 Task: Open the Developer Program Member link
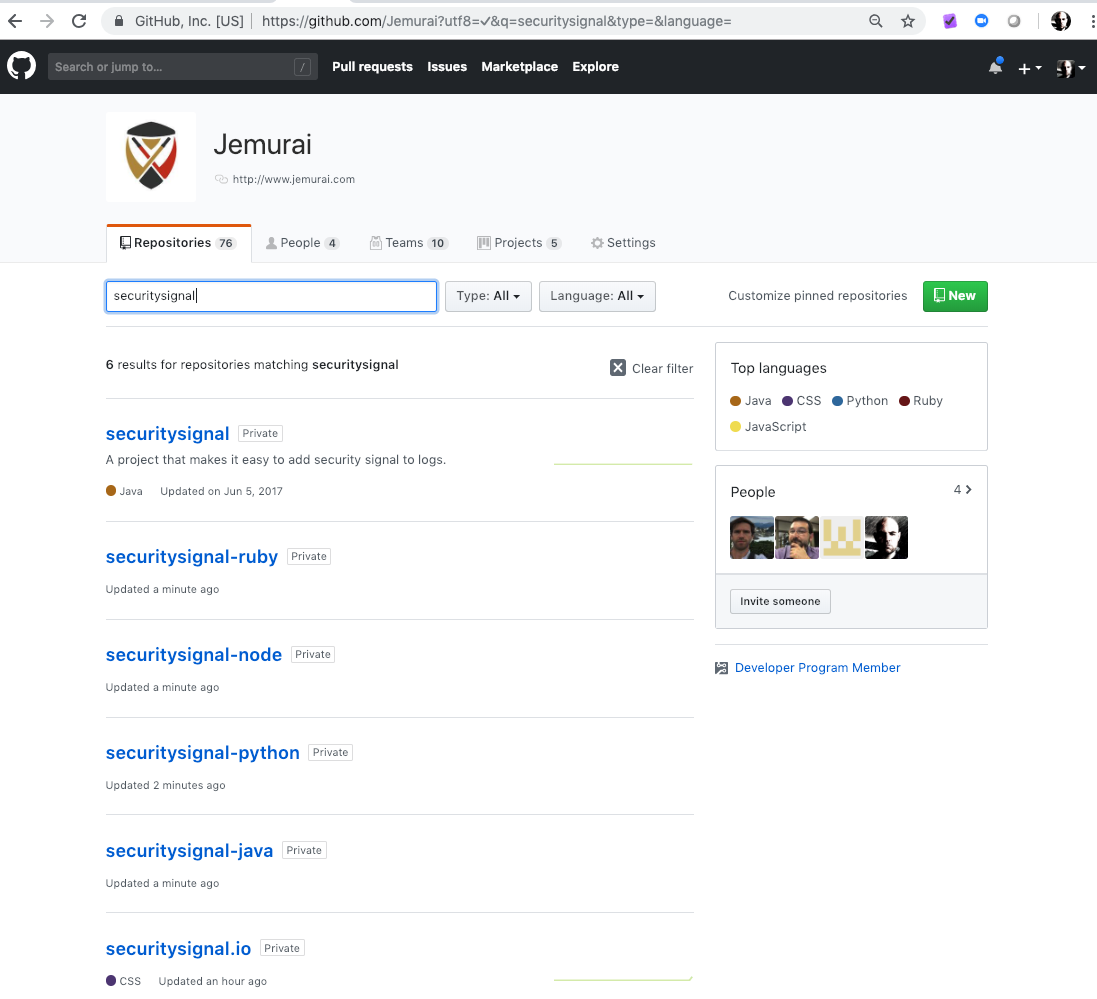817,668
